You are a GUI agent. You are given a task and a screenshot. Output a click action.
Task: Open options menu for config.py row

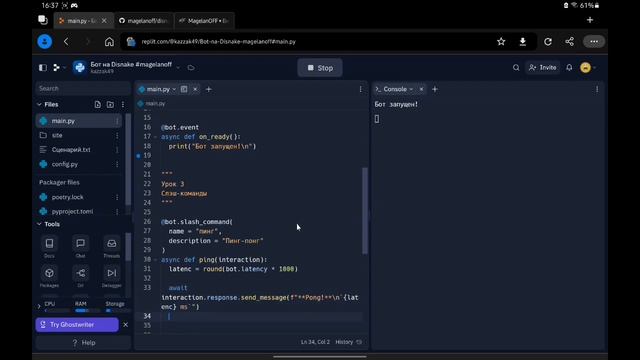(x=117, y=164)
